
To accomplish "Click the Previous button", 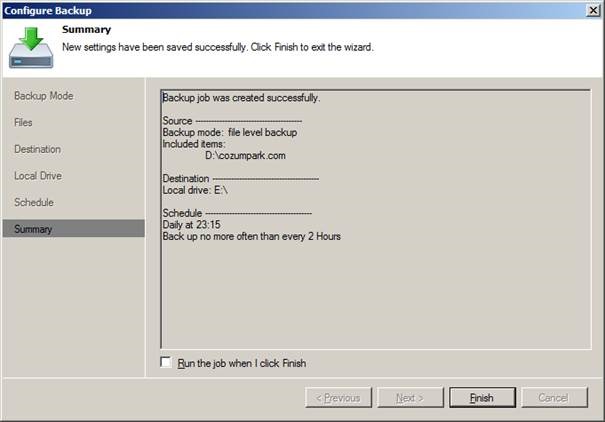I will click(338, 397).
